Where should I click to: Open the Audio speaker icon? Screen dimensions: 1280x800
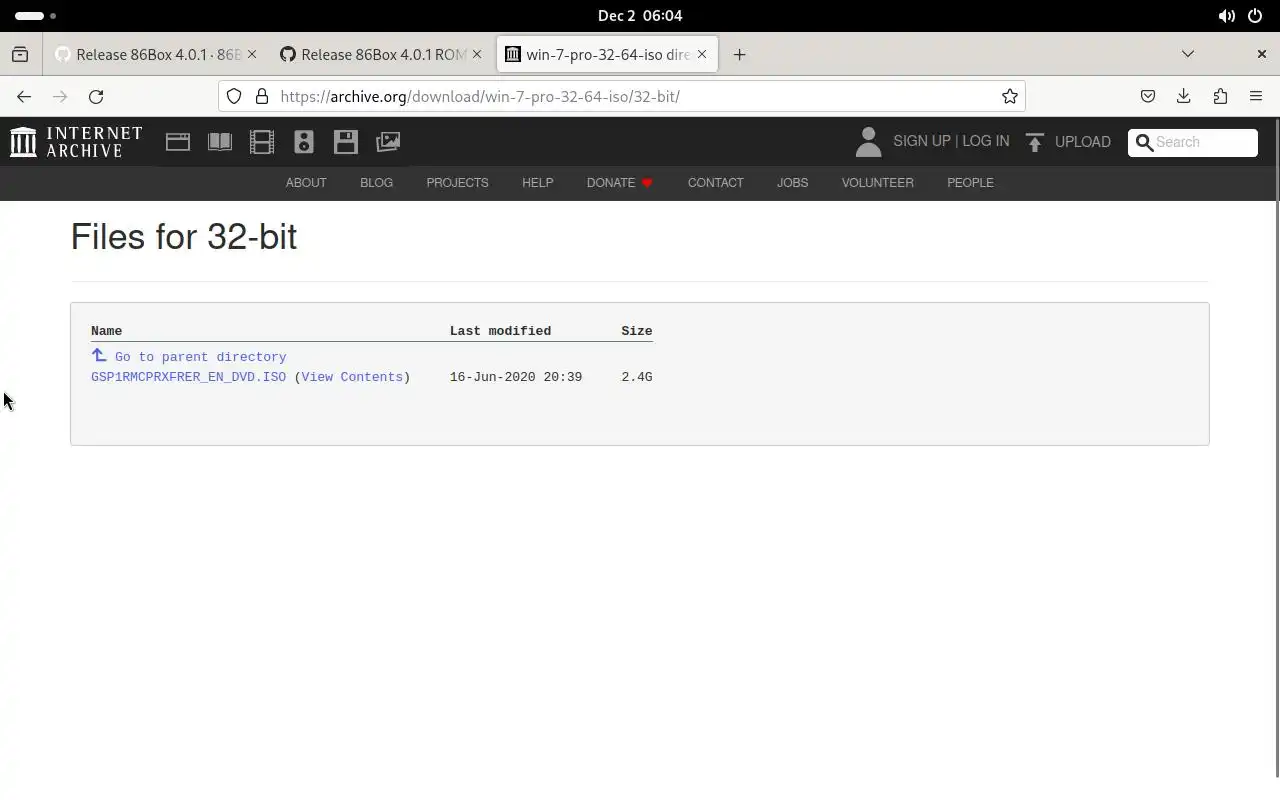tap(304, 142)
